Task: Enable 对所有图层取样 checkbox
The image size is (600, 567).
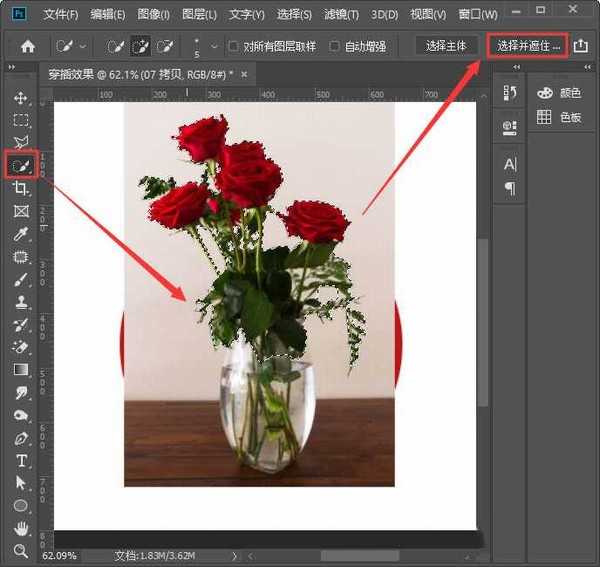Action: point(234,46)
